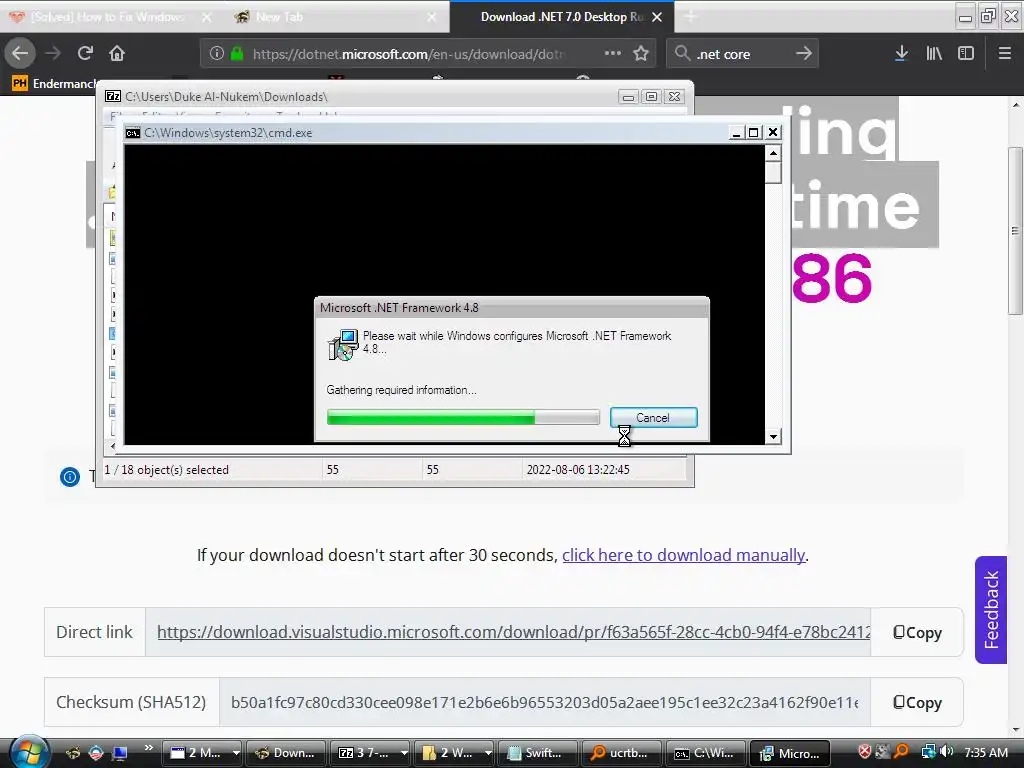
Task: Open the '2 M...' taskbar group
Action: pos(204,753)
